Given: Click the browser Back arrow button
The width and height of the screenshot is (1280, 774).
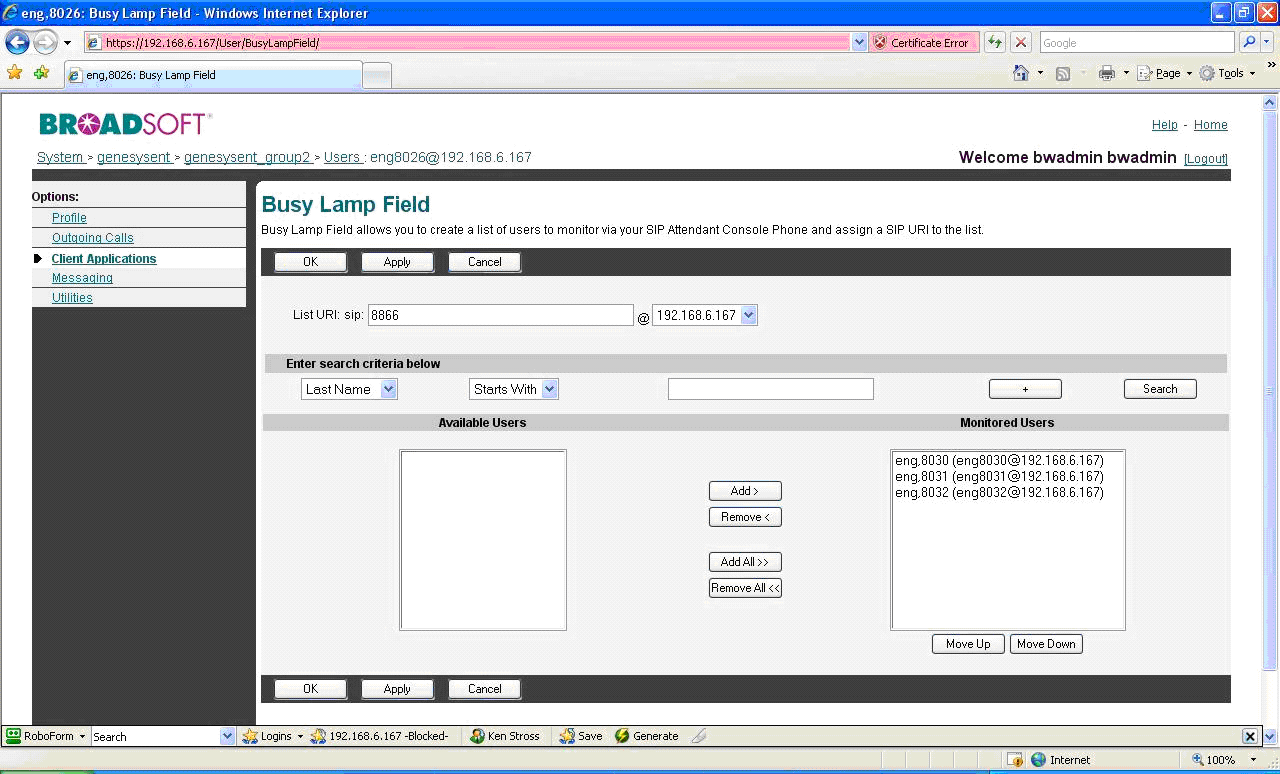Looking at the screenshot, I should (17, 43).
